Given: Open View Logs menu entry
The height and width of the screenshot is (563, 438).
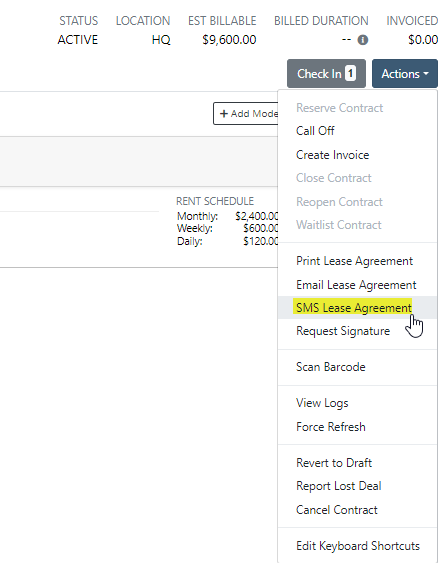Looking at the screenshot, I should click(x=357, y=403).
